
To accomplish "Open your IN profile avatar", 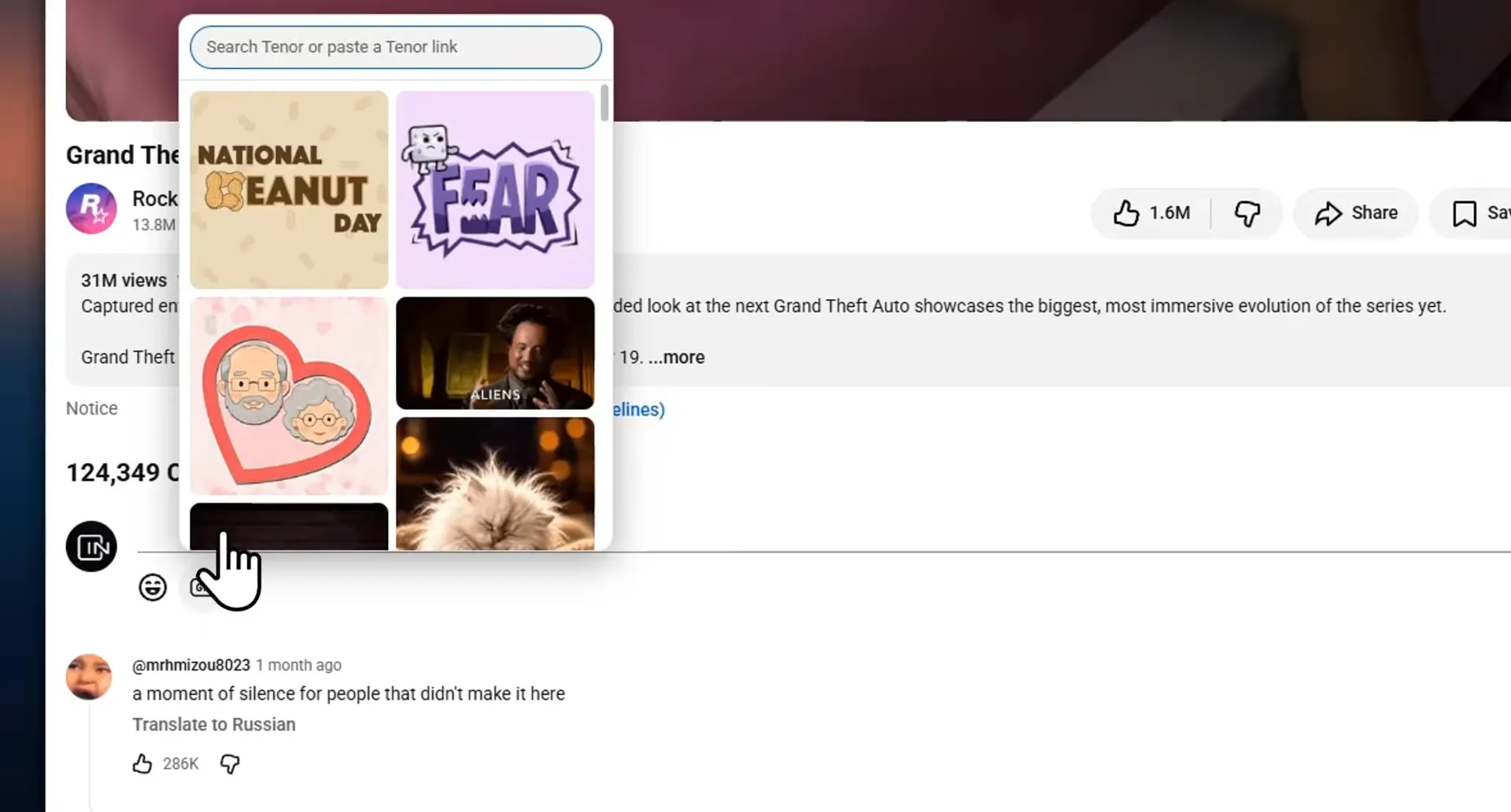I will (91, 547).
